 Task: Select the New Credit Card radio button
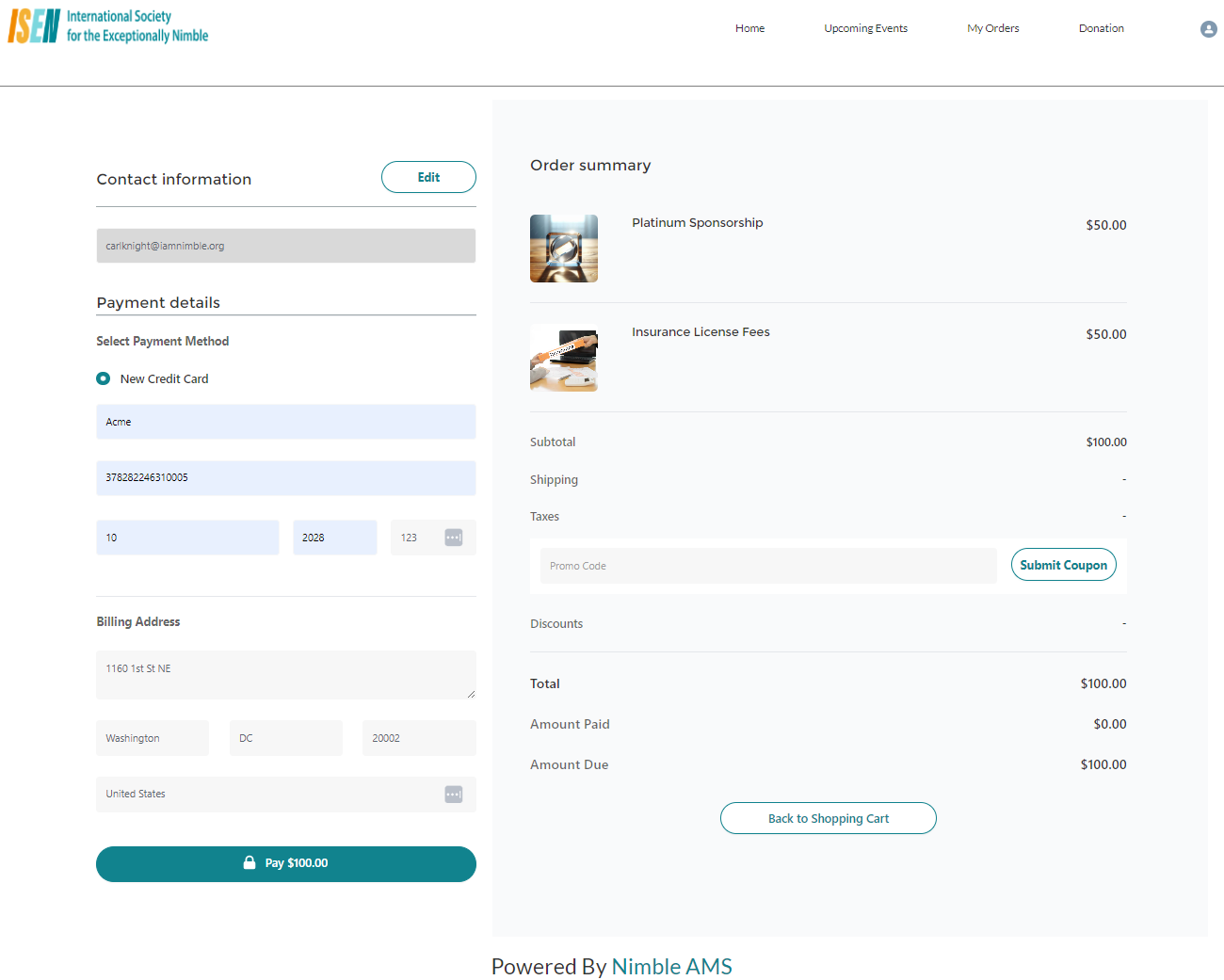[104, 378]
